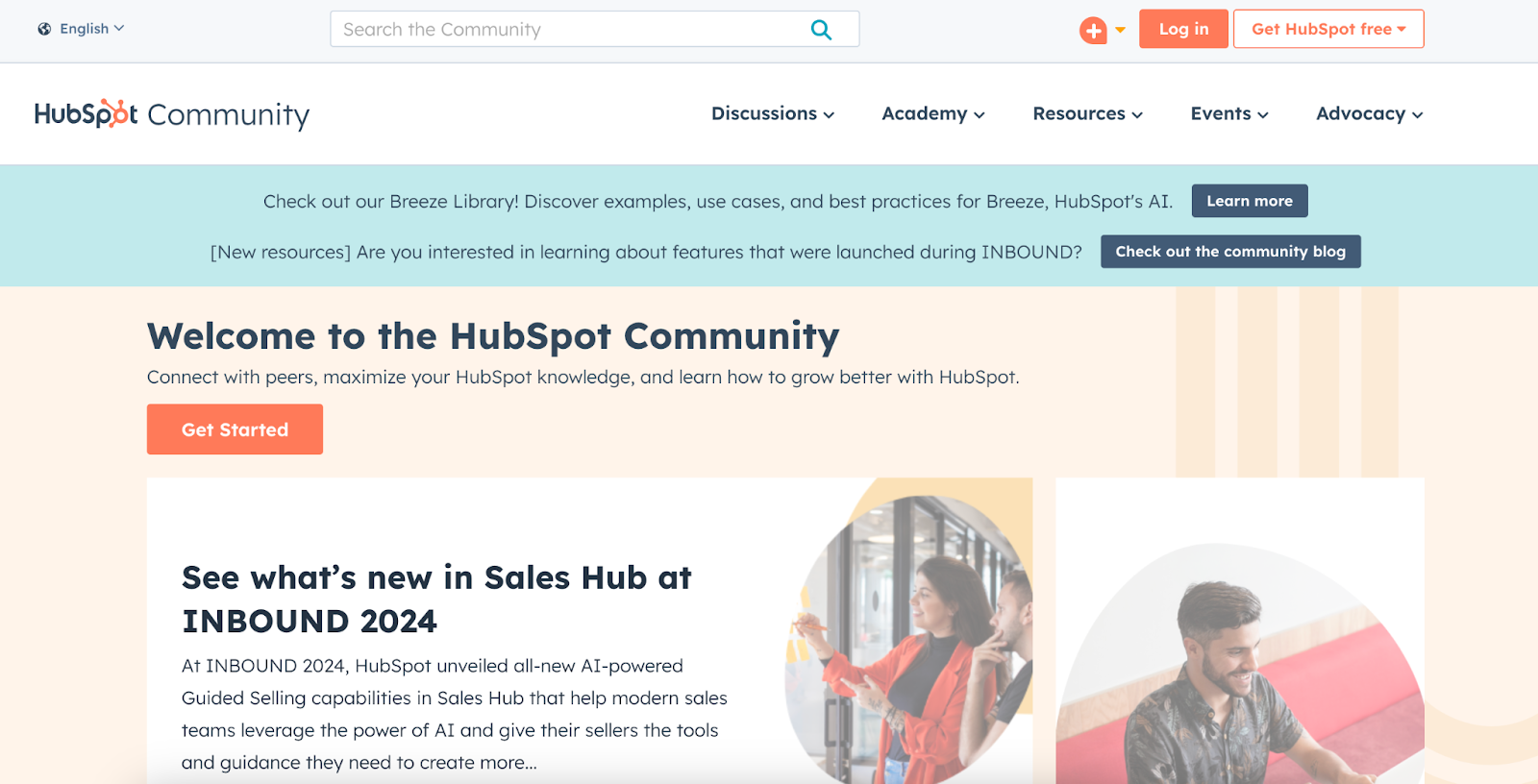Click Check out the community blog button
Screen dimensions: 1538x784
(x=1230, y=252)
